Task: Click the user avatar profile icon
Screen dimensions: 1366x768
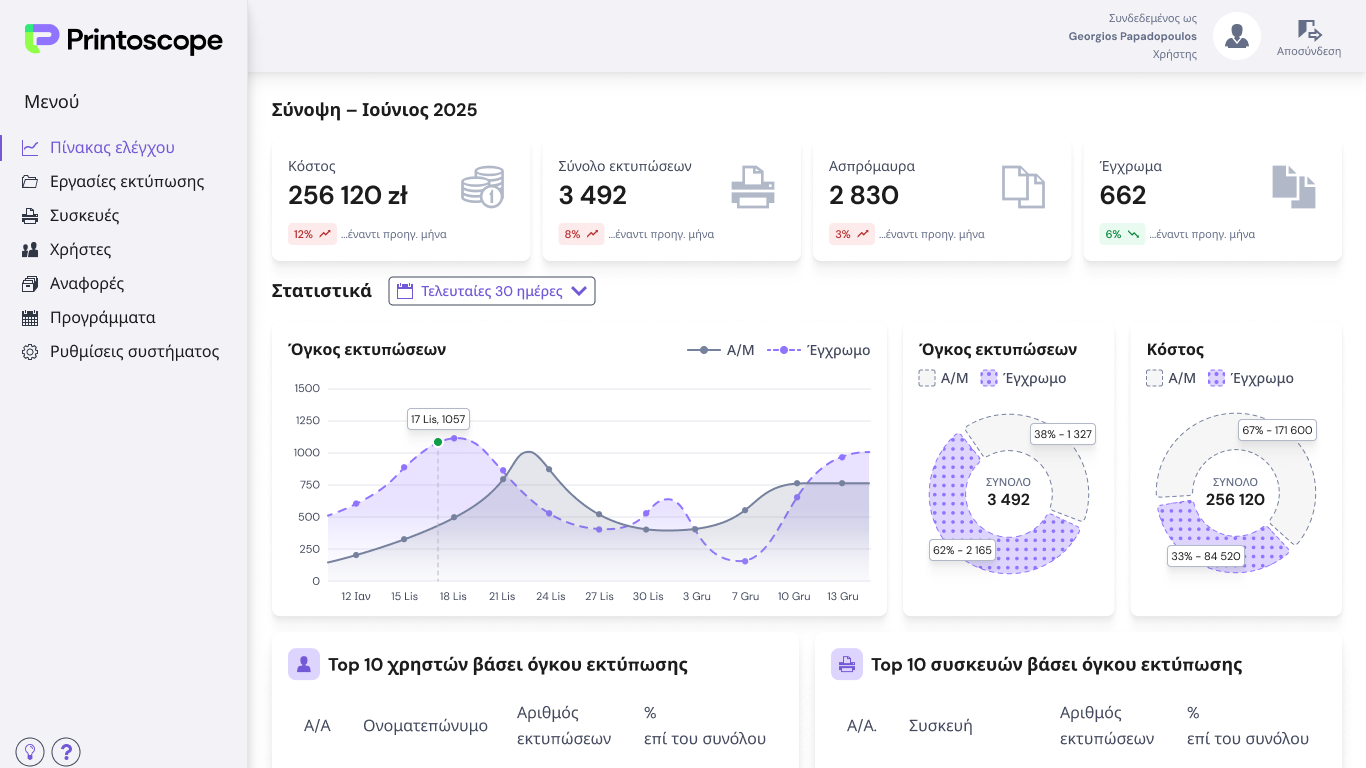Action: [x=1237, y=37]
